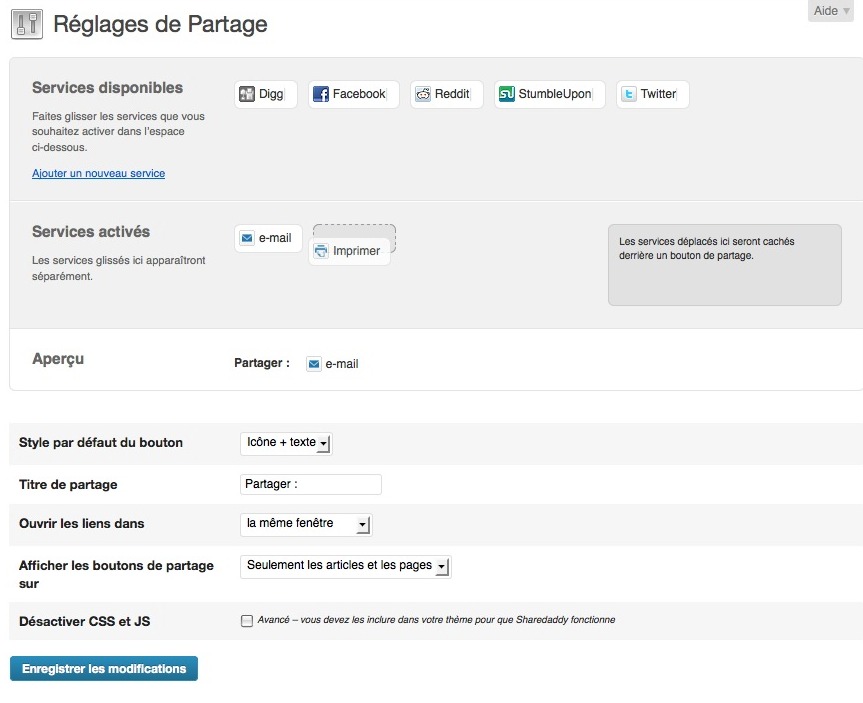Click the Facebook service icon
This screenshot has width=863, height=703.
pyautogui.click(x=321, y=94)
